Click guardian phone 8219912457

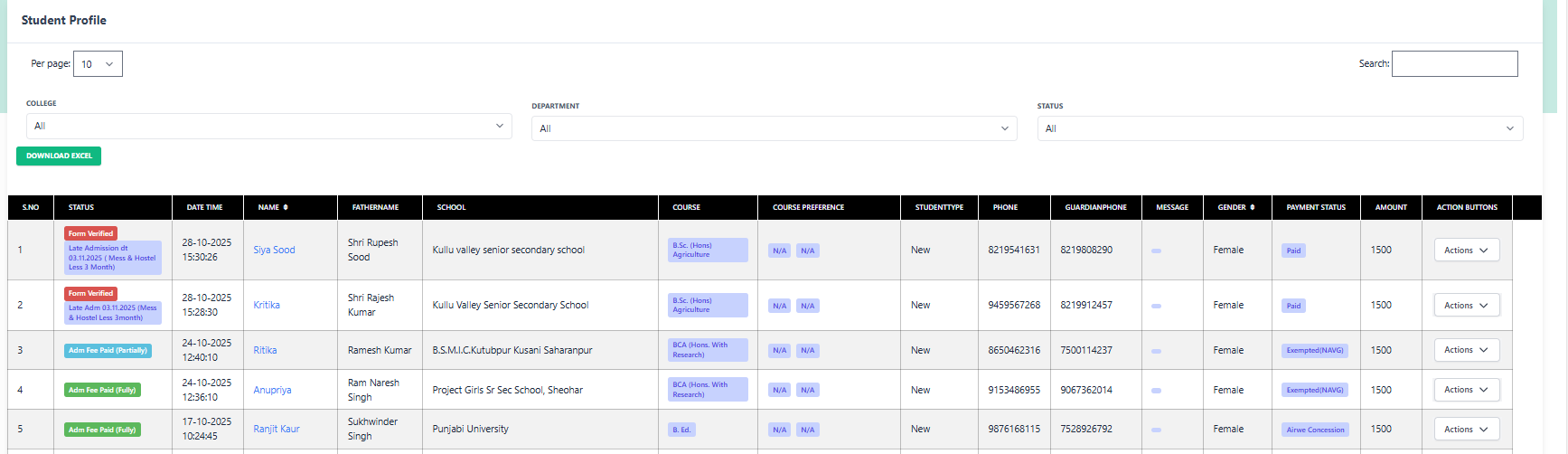click(1086, 306)
